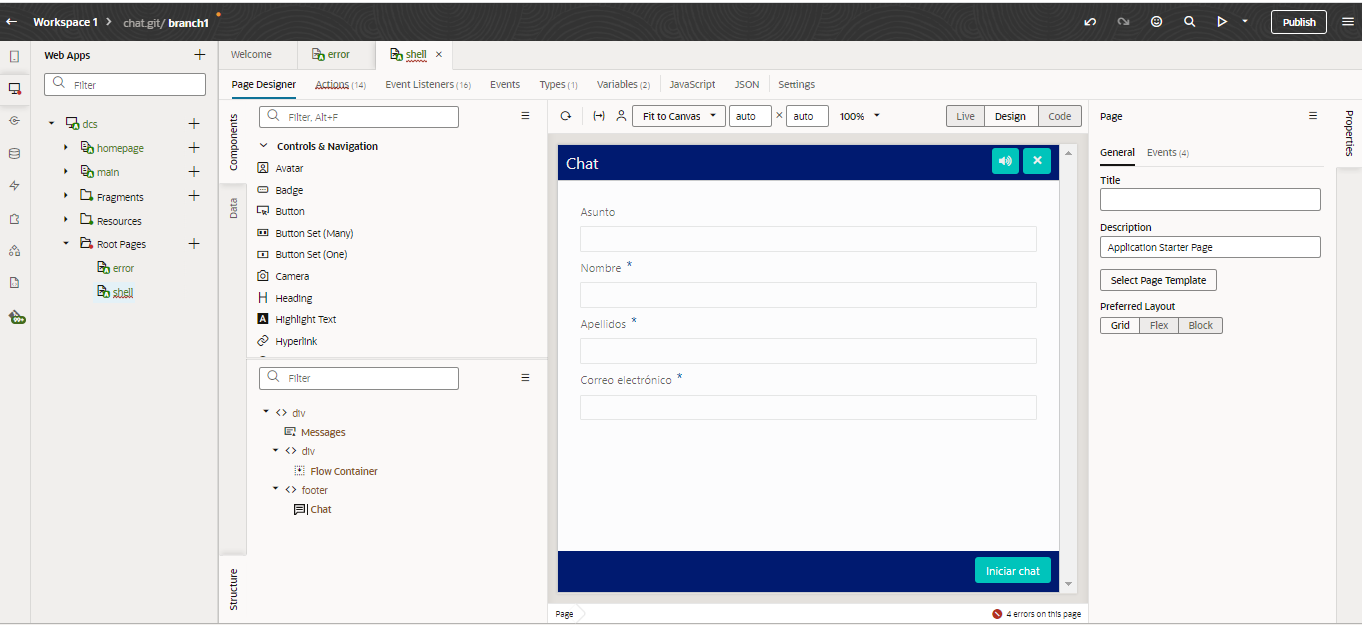Select Grid preferred layout

[1120, 325]
